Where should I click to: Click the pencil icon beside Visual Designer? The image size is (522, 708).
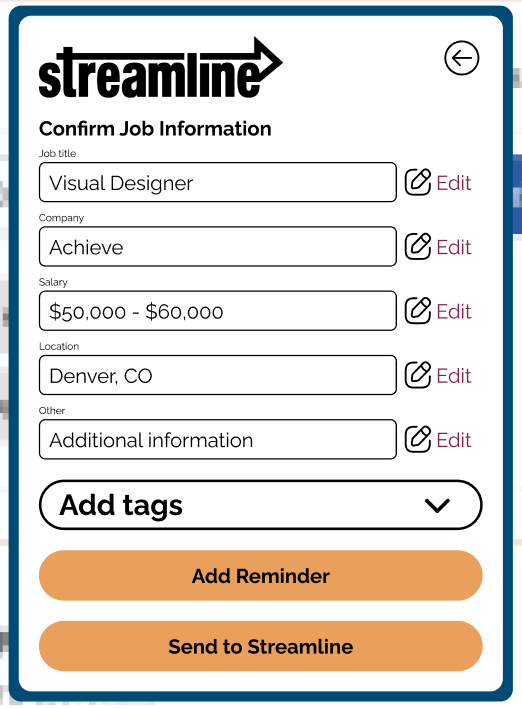(418, 182)
